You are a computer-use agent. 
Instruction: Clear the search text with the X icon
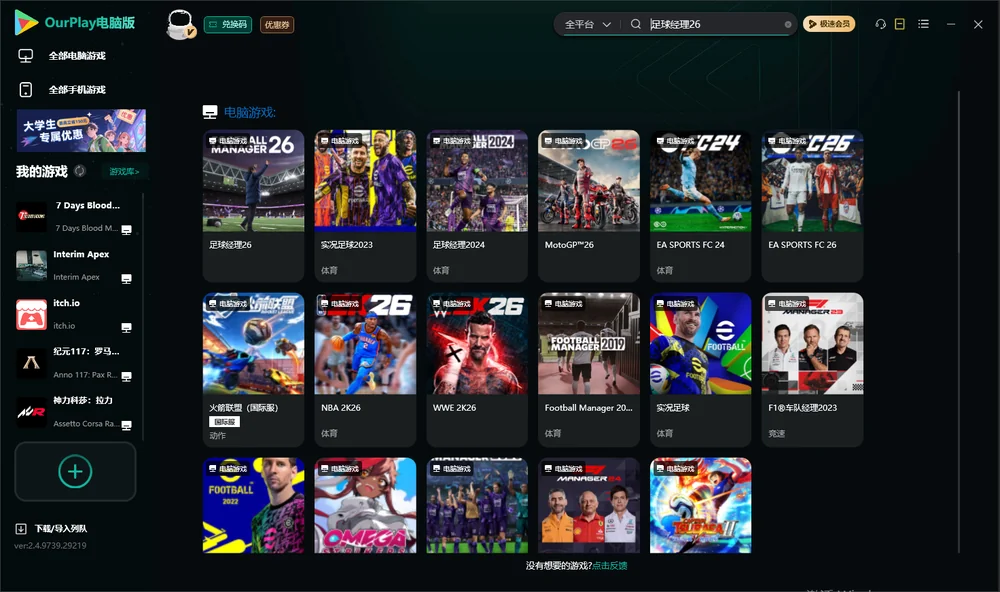788,24
